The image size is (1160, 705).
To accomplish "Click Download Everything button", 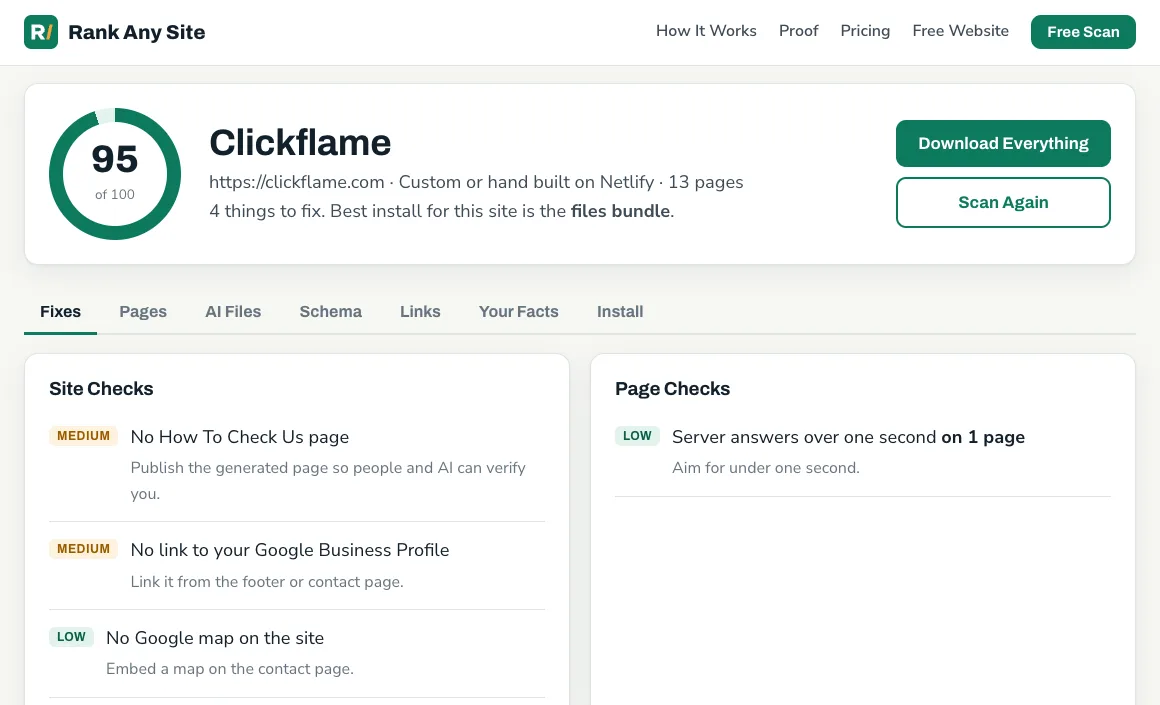I will point(1003,144).
